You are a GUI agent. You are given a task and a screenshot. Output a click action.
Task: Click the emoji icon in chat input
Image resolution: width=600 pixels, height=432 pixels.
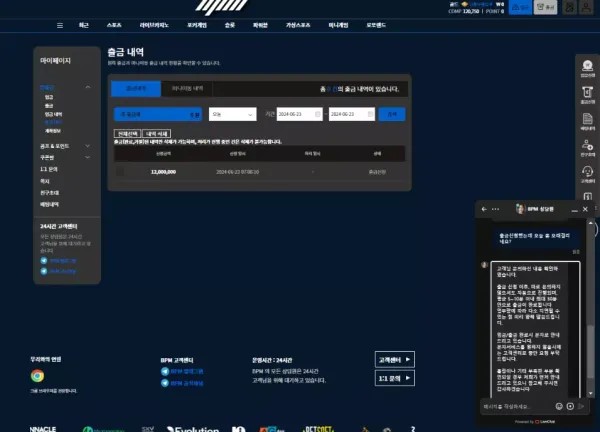click(558, 406)
